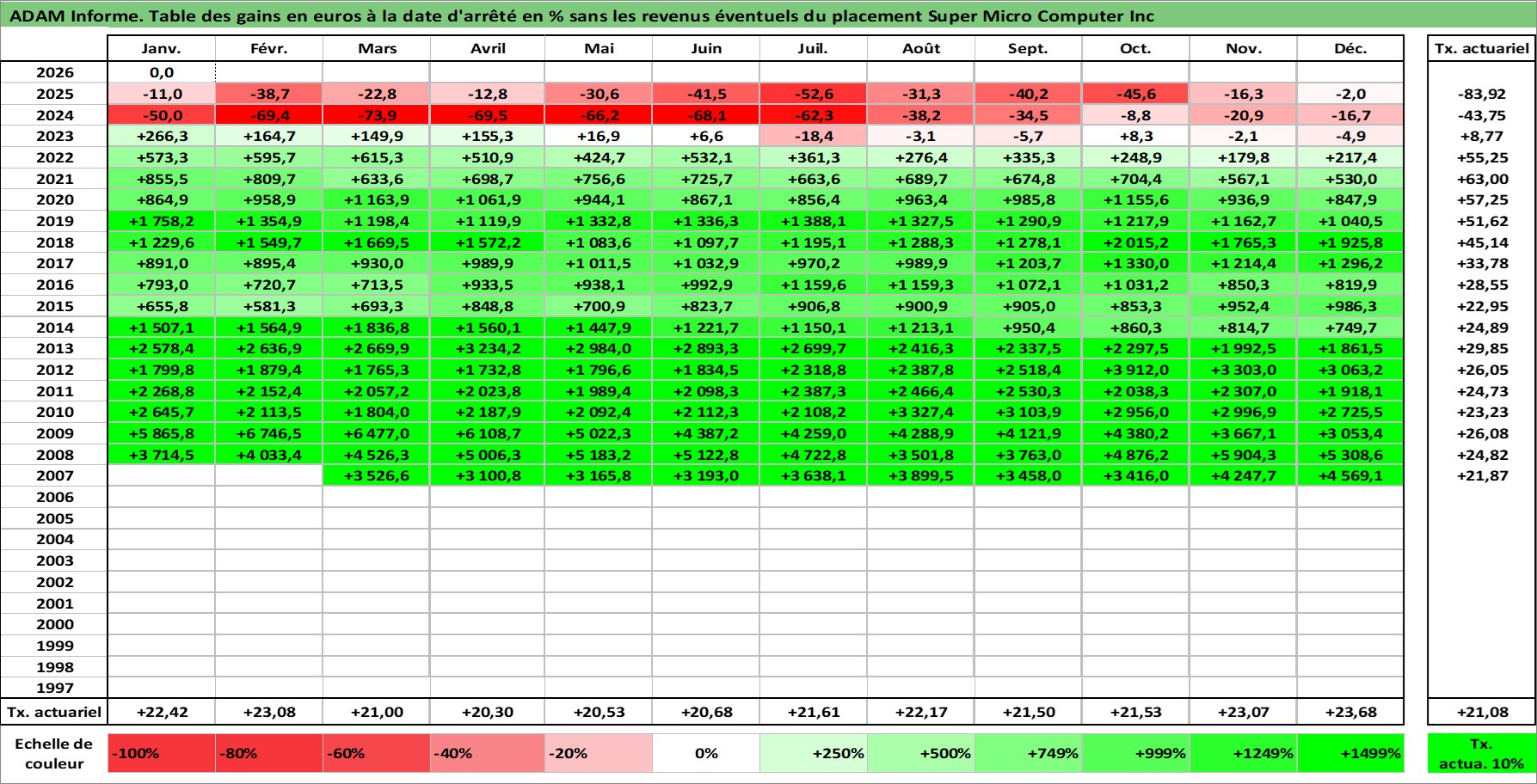Click the +3 912,0 cell in 2012

pyautogui.click(x=1136, y=370)
